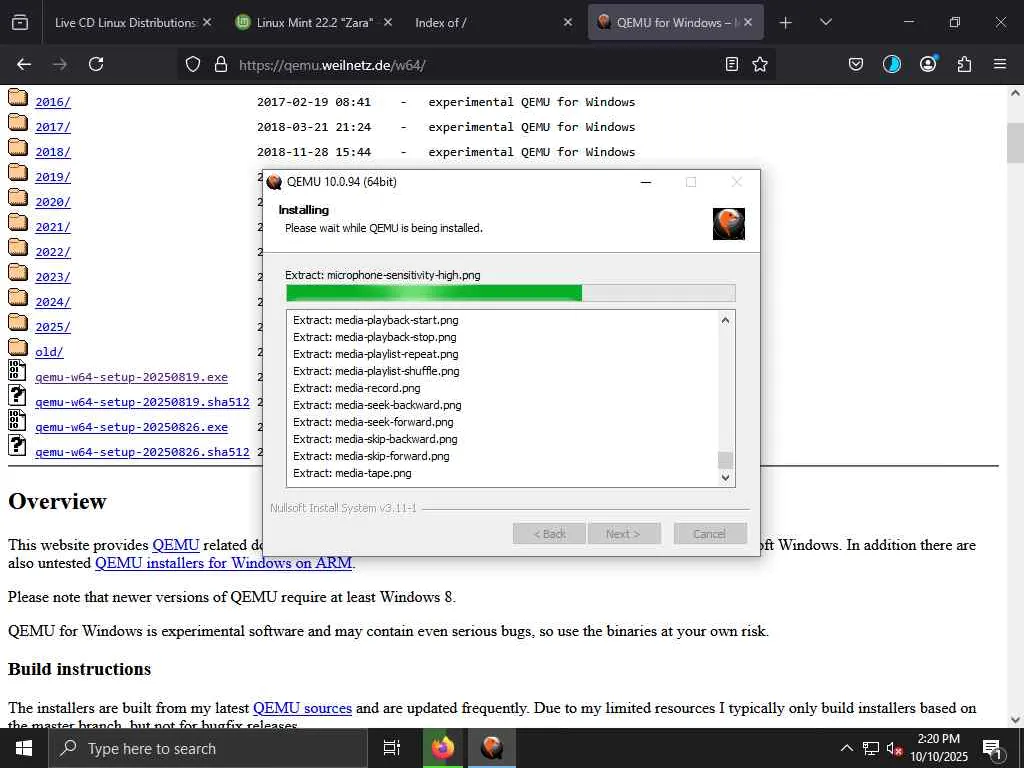Screen dimensions: 1024x768
Task: Click the installer Cancel button
Action: (710, 534)
